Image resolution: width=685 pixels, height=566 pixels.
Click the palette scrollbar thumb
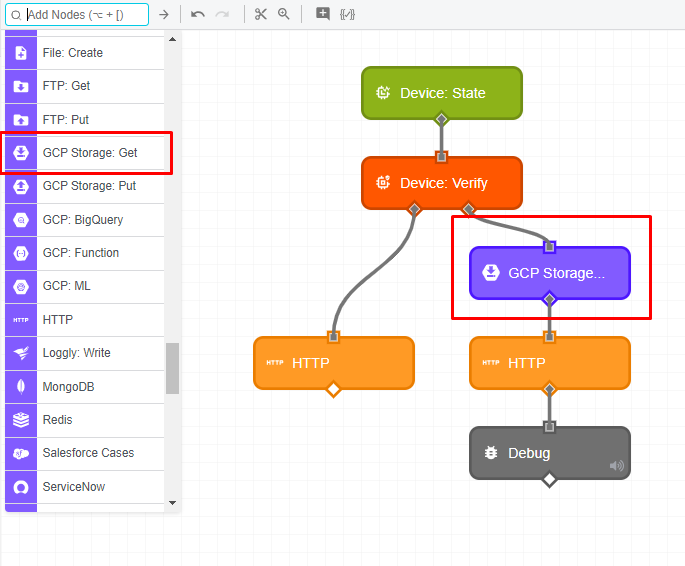click(173, 368)
